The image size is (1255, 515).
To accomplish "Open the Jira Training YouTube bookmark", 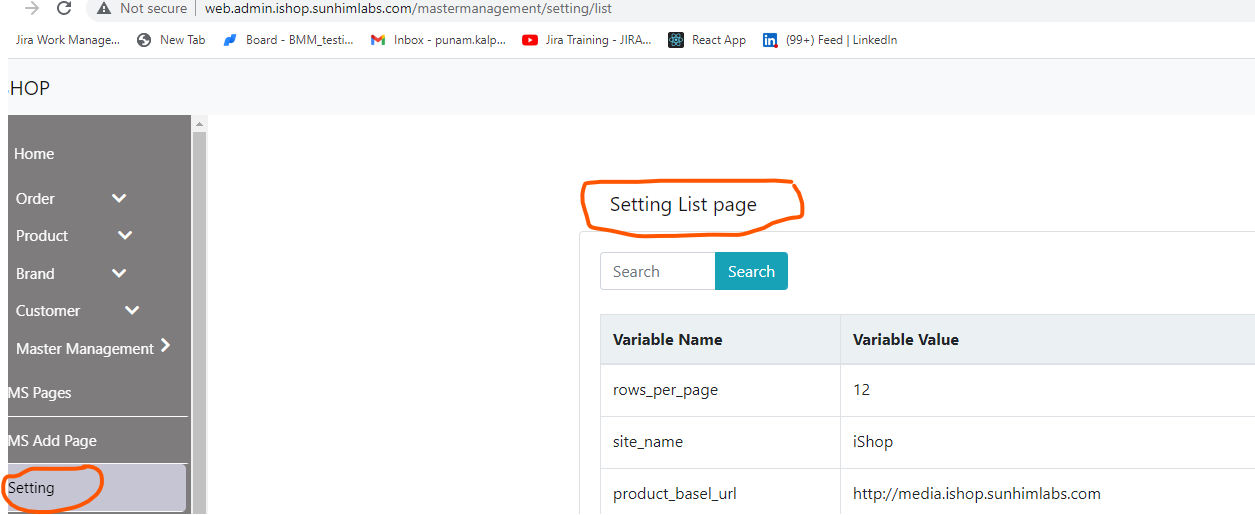I will pos(587,40).
